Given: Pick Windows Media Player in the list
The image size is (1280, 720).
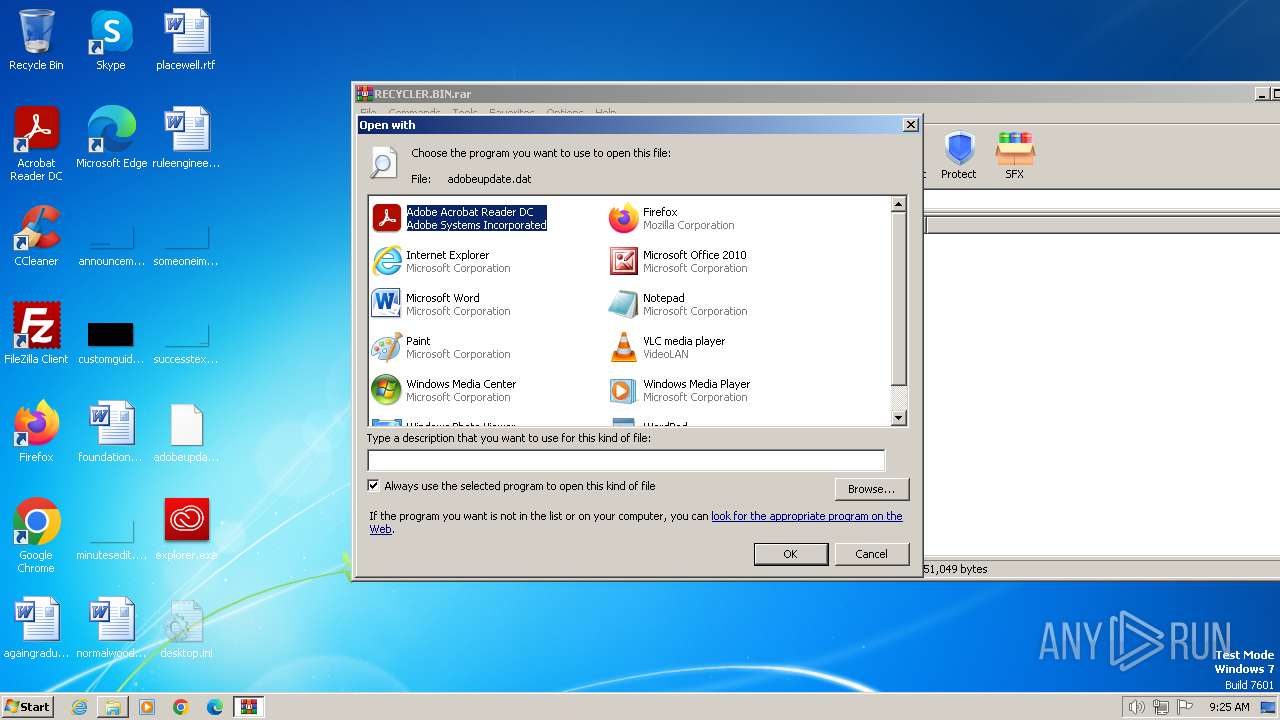Looking at the screenshot, I should point(680,390).
